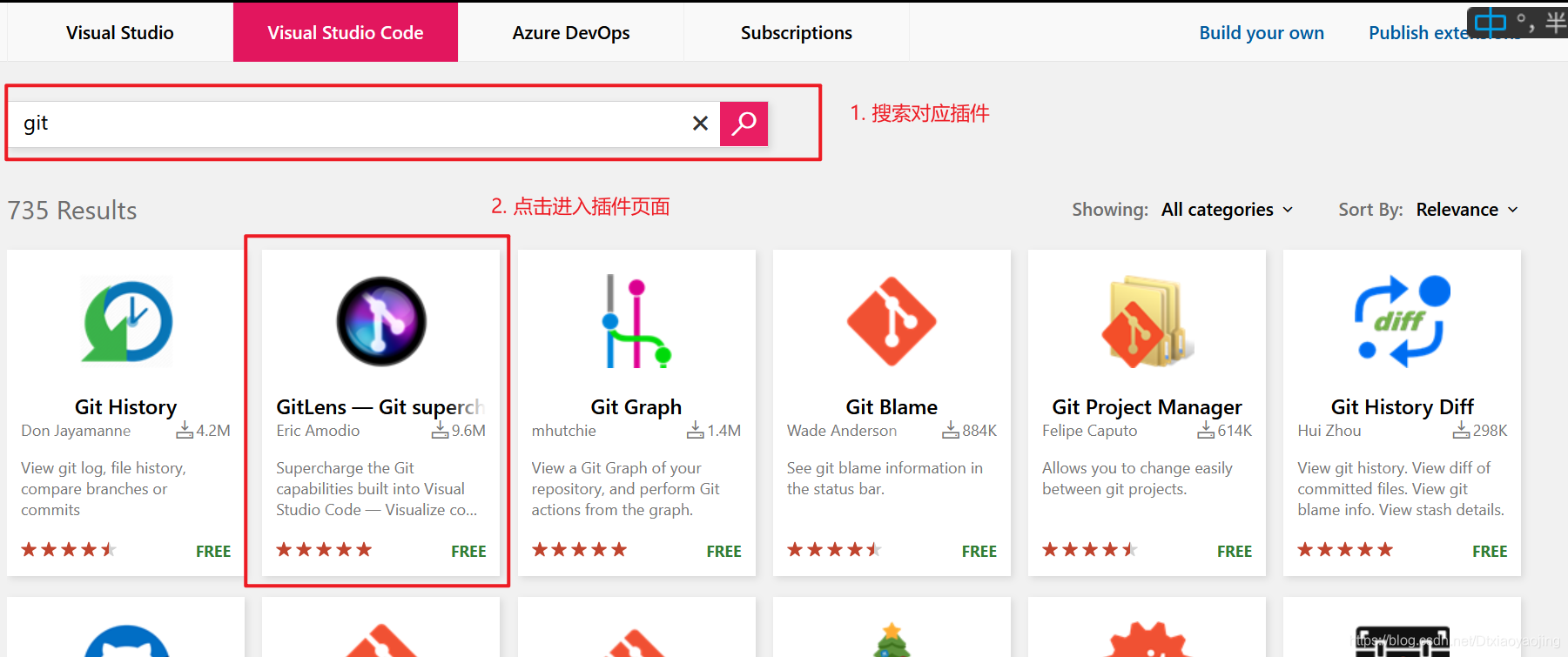Click the Git Project Manager folder icon

[x=1147, y=321]
